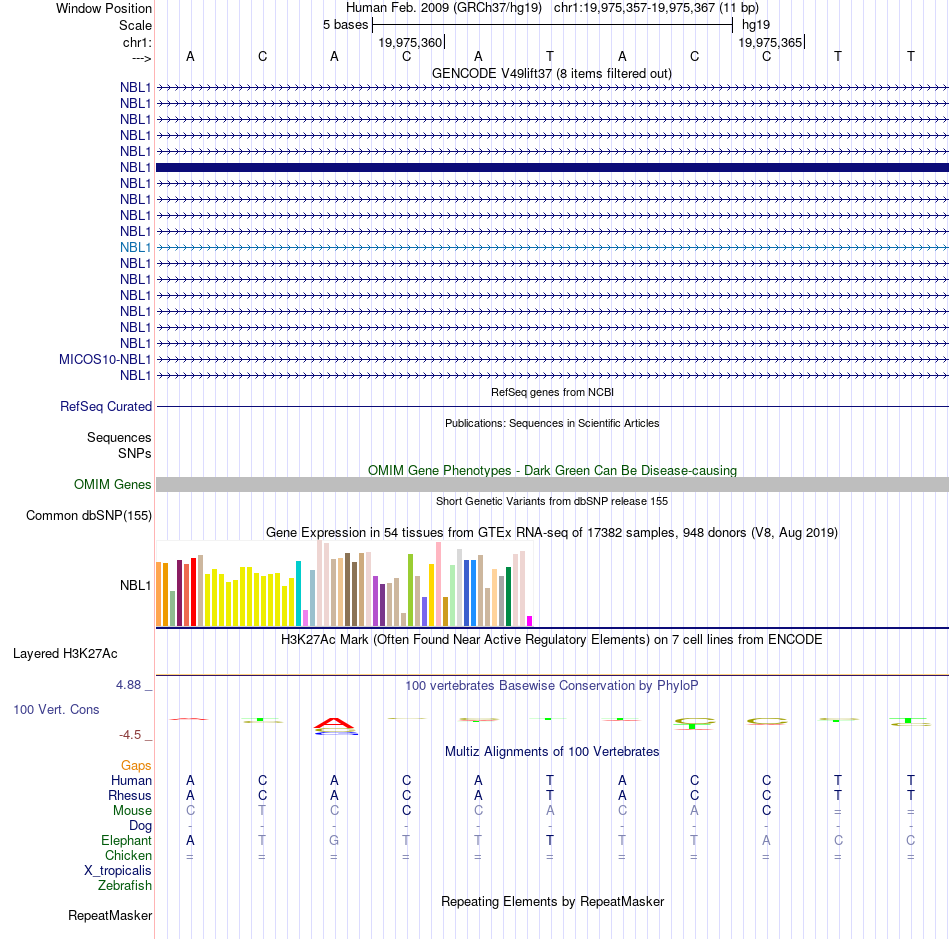Click the thick dark-blue NBL1 exon bar
Screen dimensions: 950x939
coord(552,167)
